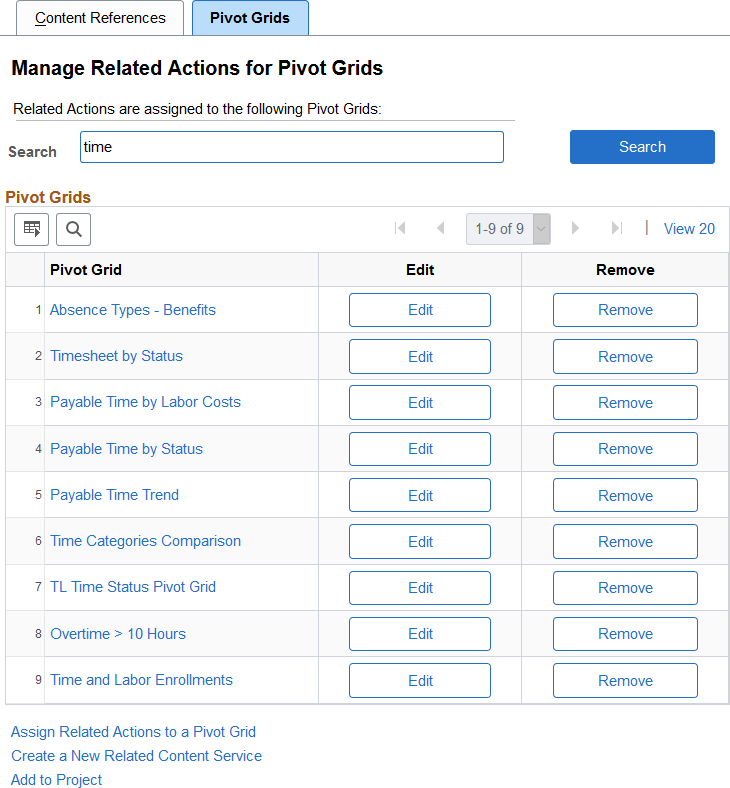The image size is (730, 788).
Task: Click Assign Related Actions to a Pivot Grid
Action: point(133,732)
